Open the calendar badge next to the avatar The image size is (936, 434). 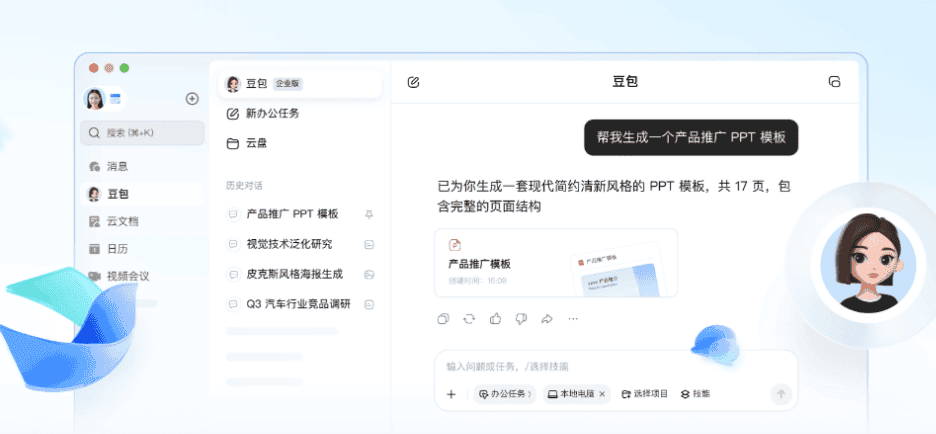point(115,99)
